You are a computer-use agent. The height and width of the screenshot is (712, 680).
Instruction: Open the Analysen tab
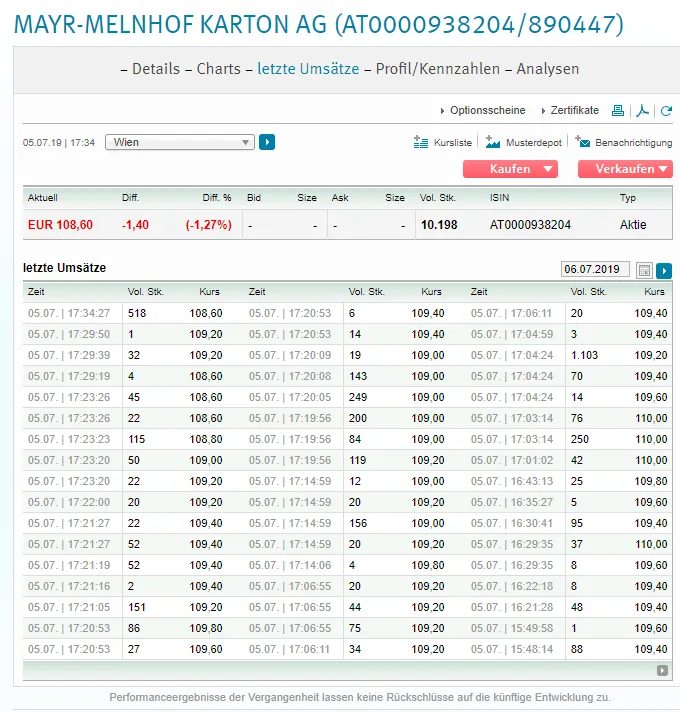[x=547, y=69]
